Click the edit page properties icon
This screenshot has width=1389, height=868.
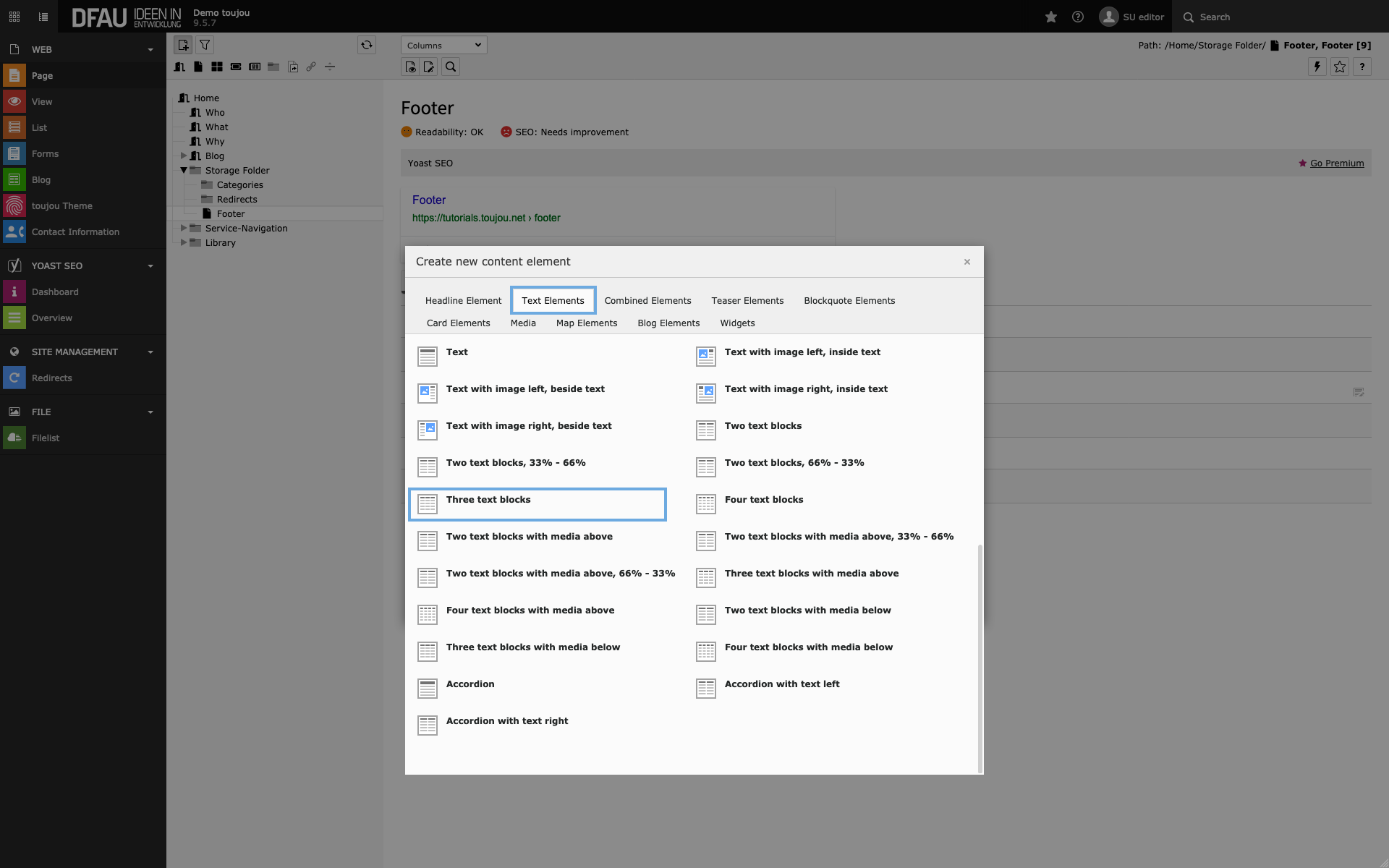click(429, 67)
